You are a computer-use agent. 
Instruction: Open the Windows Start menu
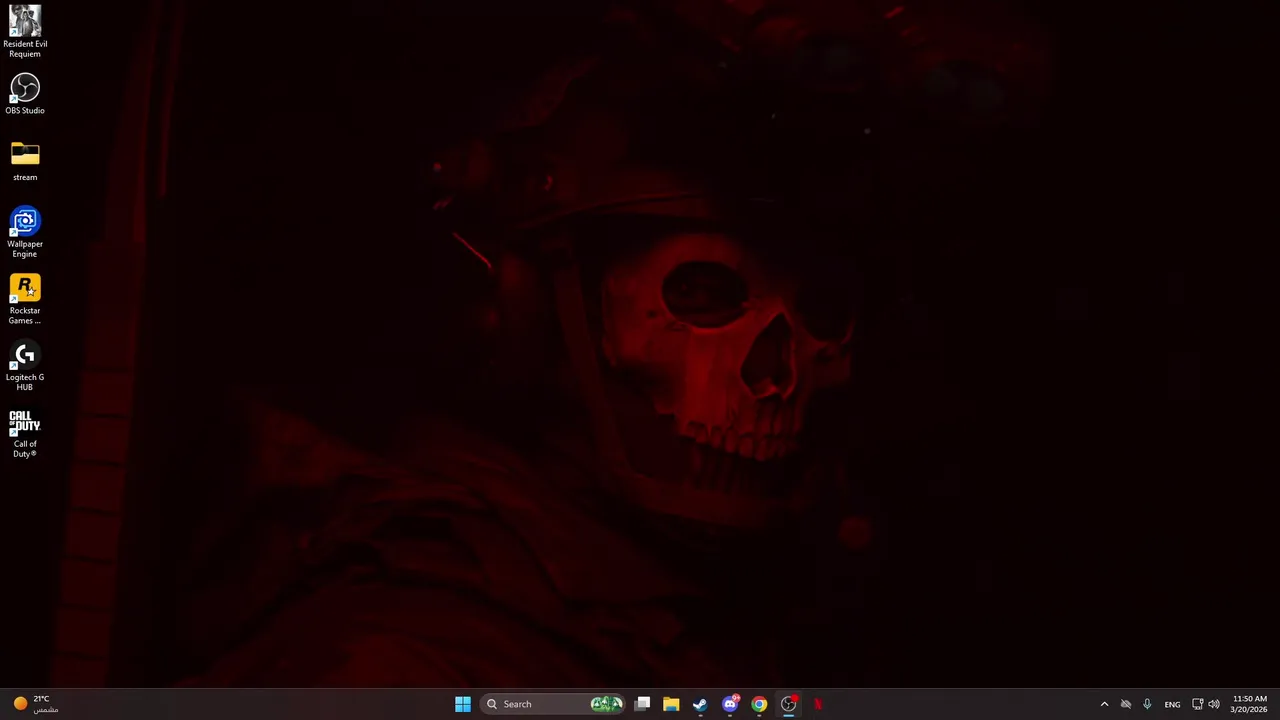coord(463,704)
